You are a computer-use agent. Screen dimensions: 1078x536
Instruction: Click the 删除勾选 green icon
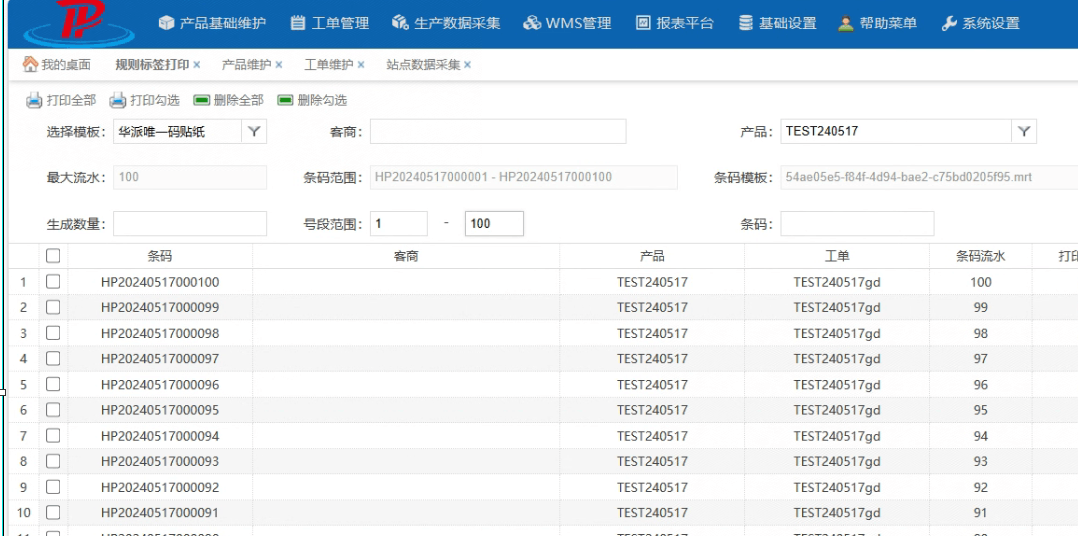[x=285, y=100]
